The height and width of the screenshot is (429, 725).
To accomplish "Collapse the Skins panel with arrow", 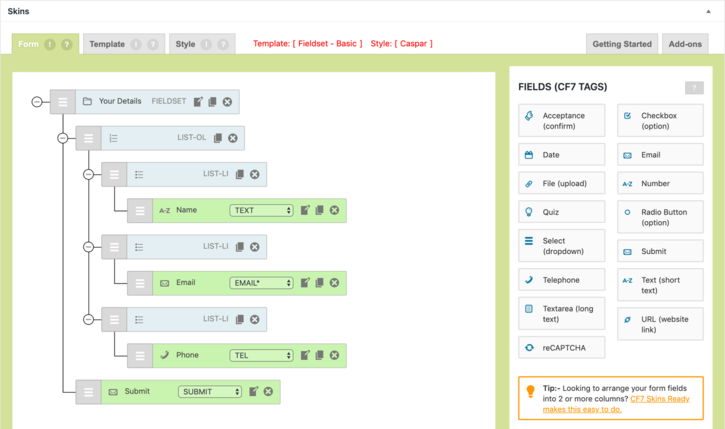I will click(x=709, y=12).
